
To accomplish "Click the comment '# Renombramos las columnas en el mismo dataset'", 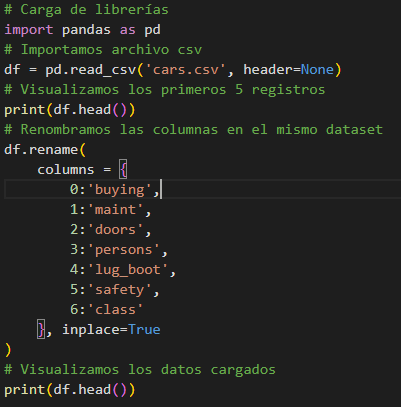I will click(194, 130).
